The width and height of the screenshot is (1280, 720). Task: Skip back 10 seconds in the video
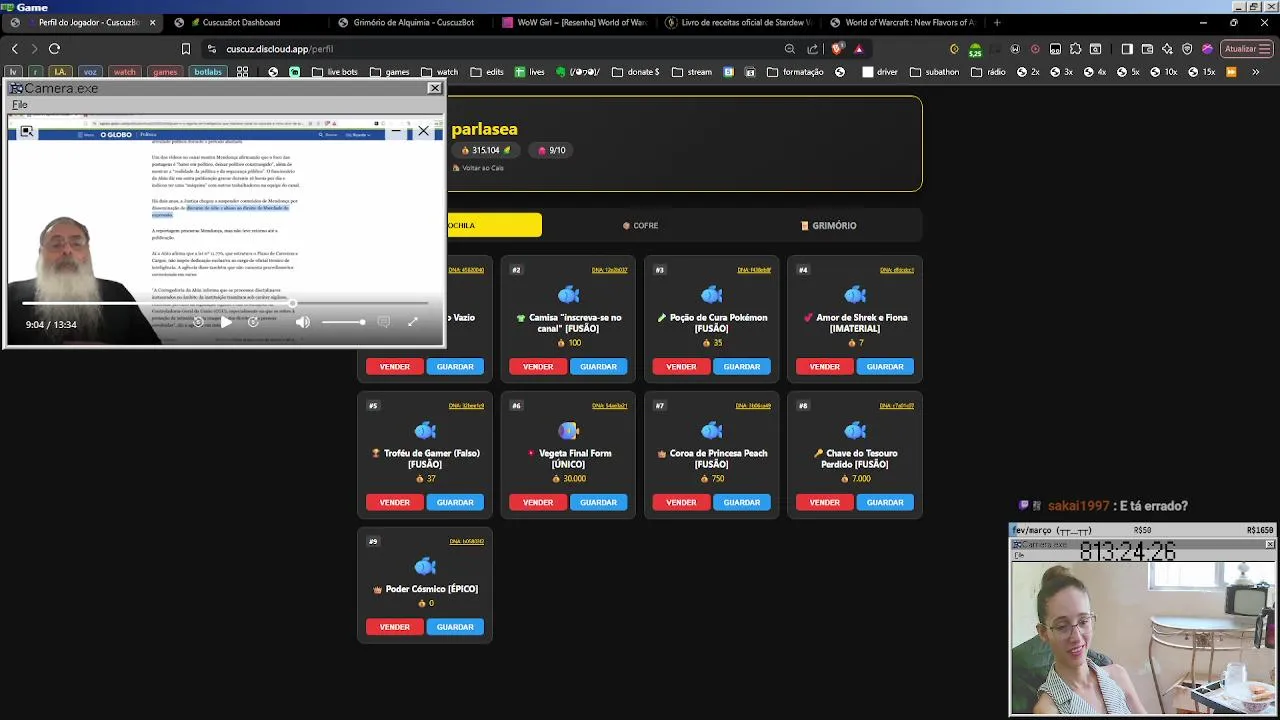tap(198, 322)
